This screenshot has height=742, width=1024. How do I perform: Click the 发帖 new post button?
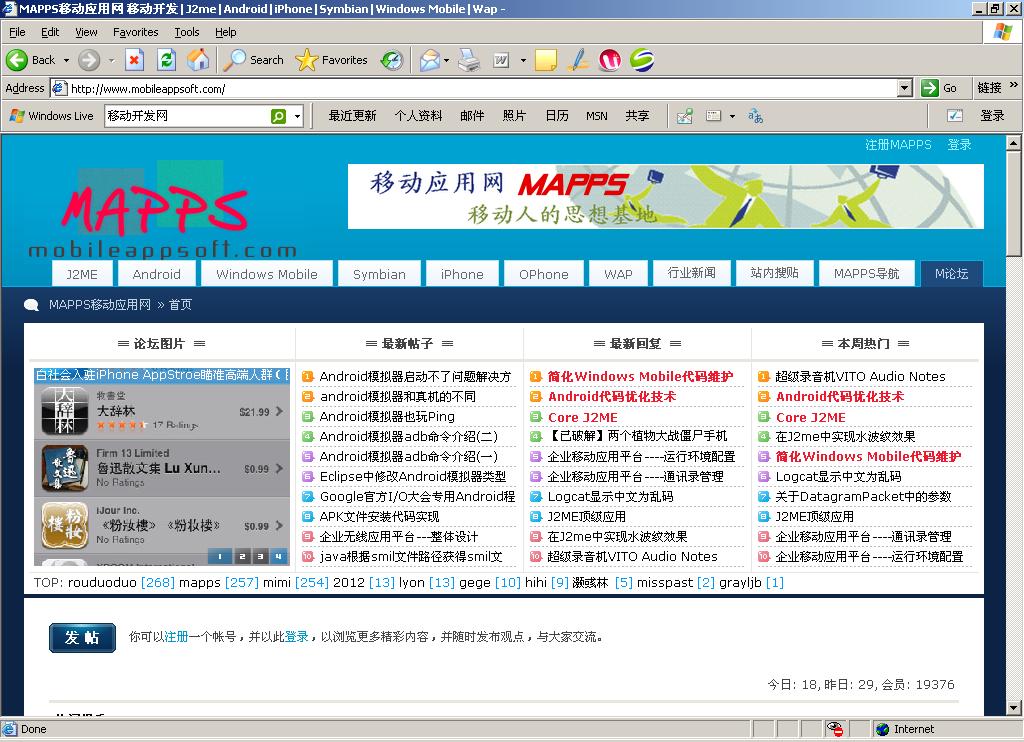(x=82, y=637)
